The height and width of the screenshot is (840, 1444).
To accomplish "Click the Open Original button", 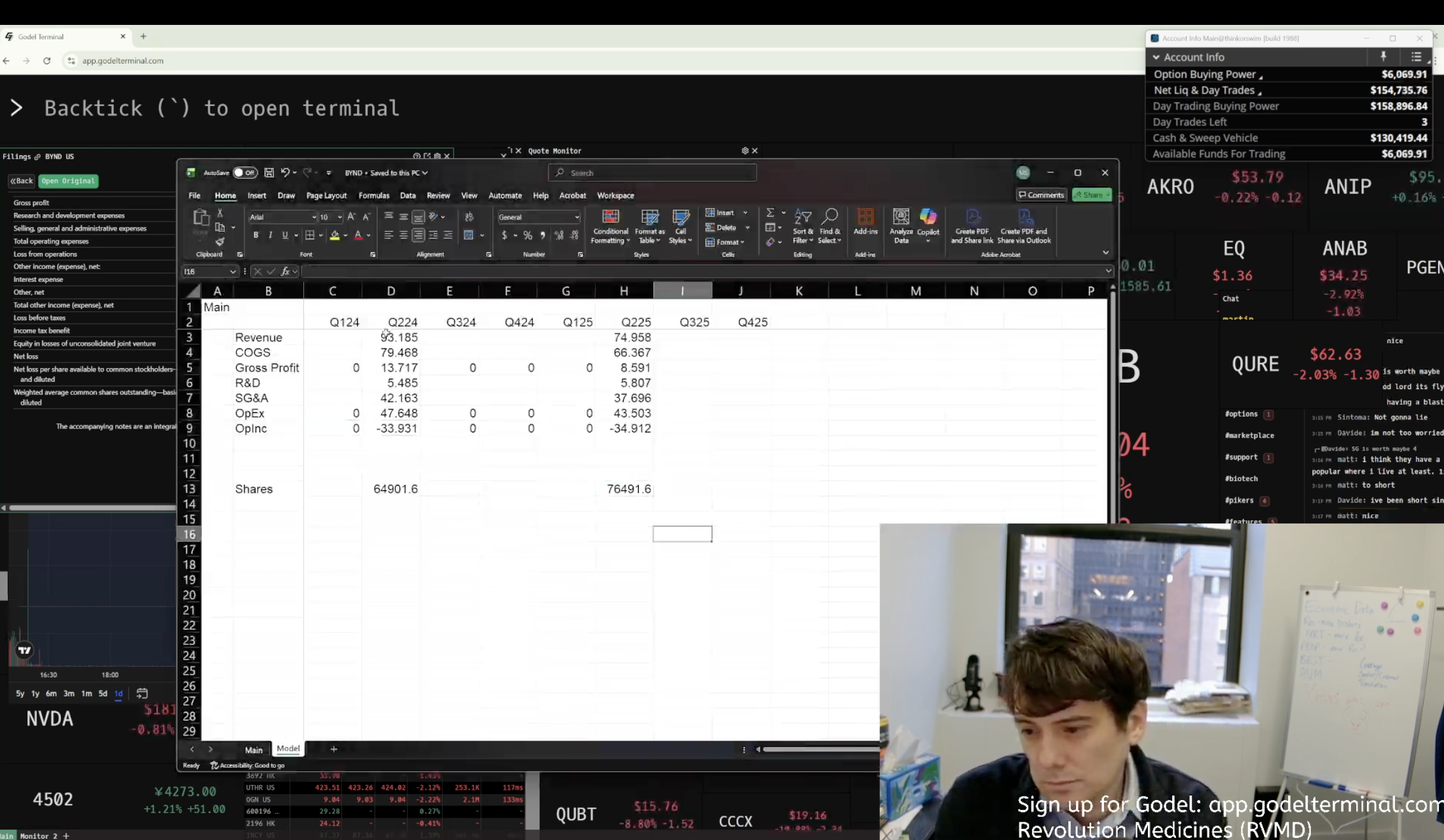I will pos(68,181).
